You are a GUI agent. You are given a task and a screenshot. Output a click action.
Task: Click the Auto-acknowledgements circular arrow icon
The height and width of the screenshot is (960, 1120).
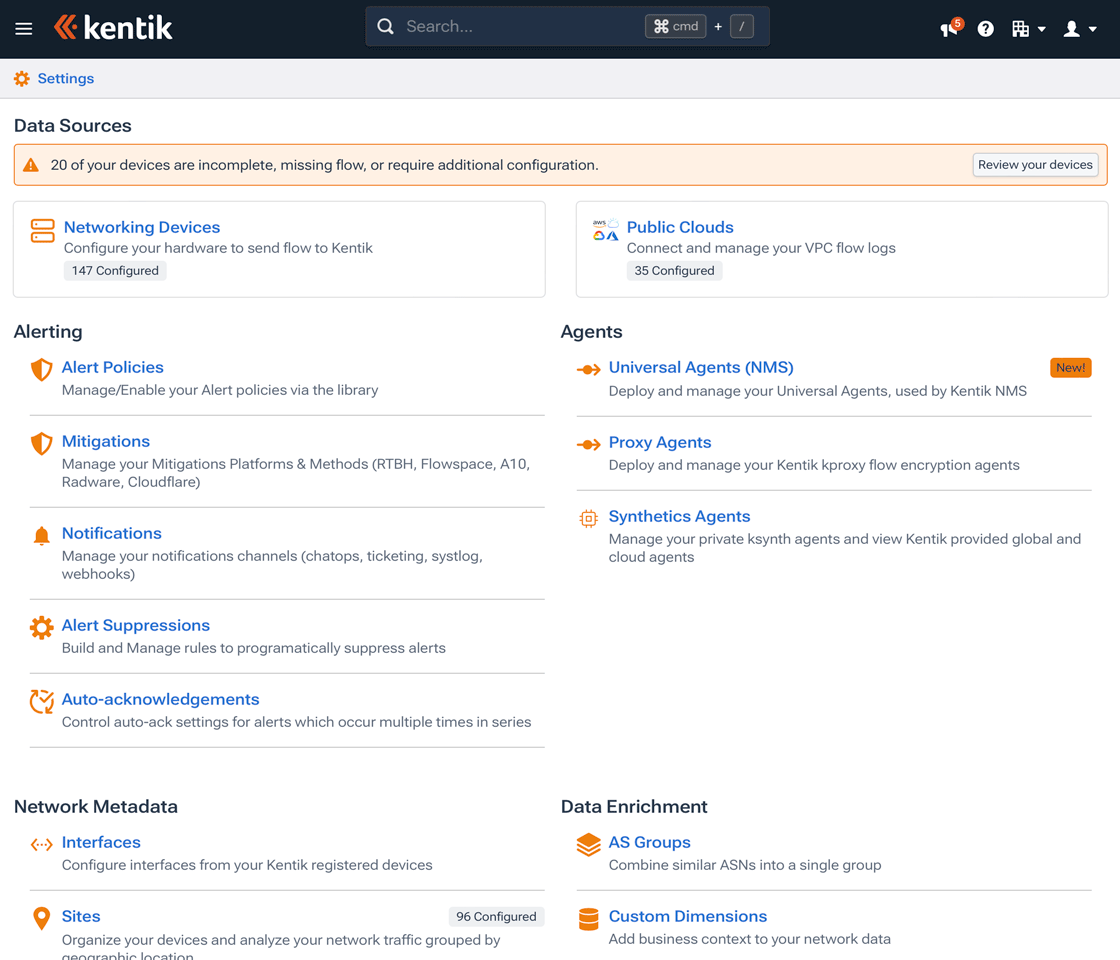click(41, 701)
